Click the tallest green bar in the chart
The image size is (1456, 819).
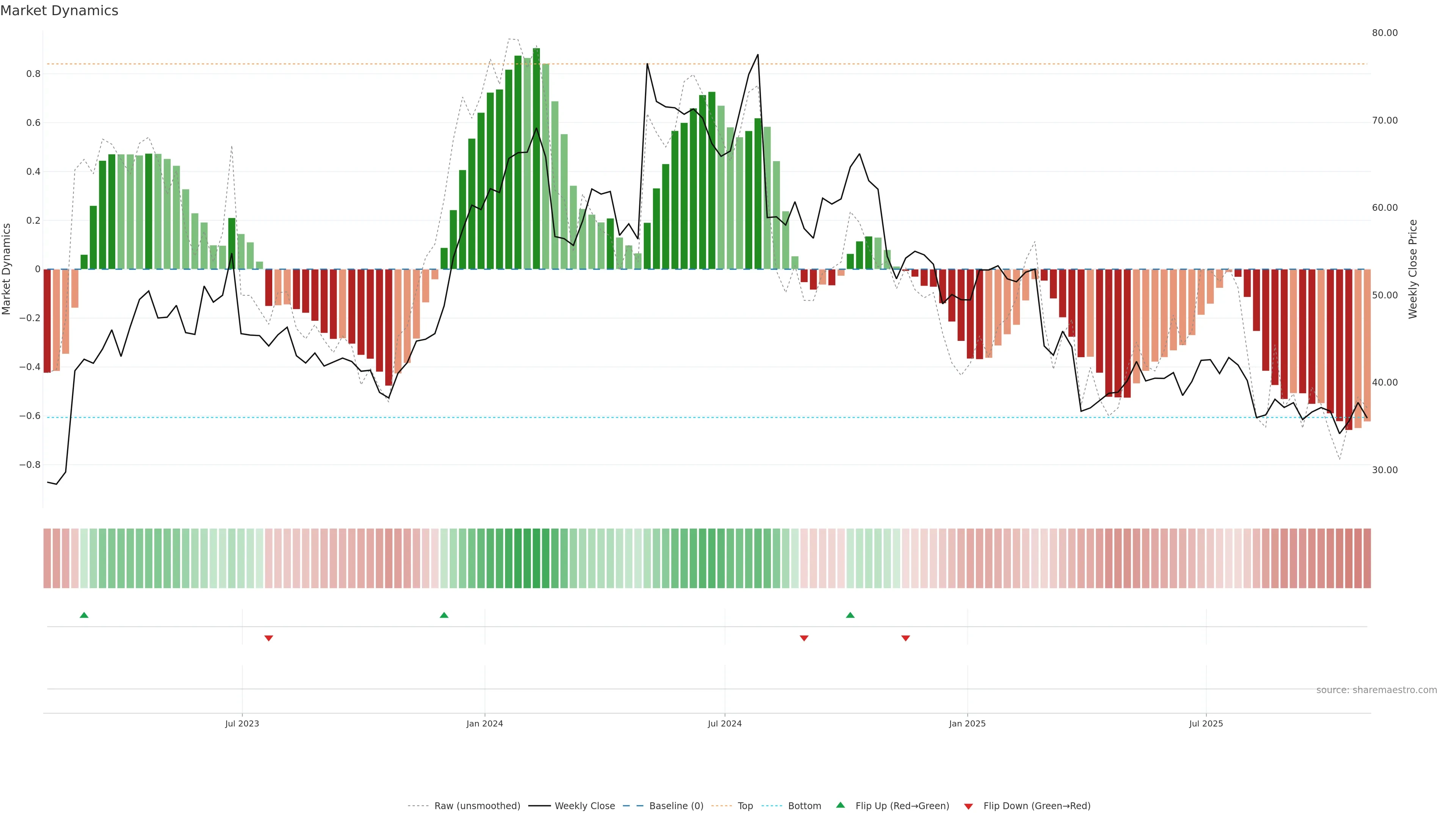click(537, 158)
